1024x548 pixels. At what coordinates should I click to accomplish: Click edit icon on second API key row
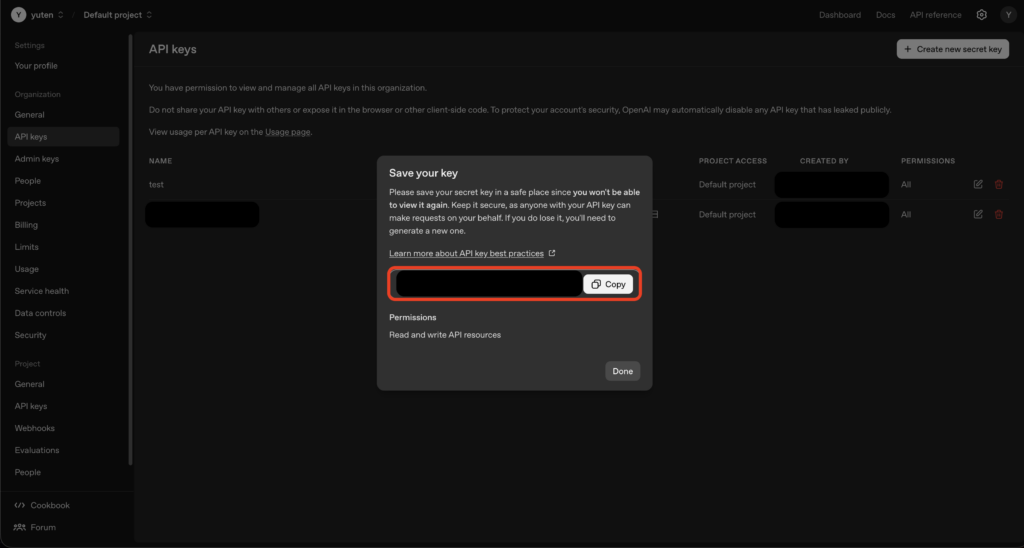pyautogui.click(x=978, y=215)
